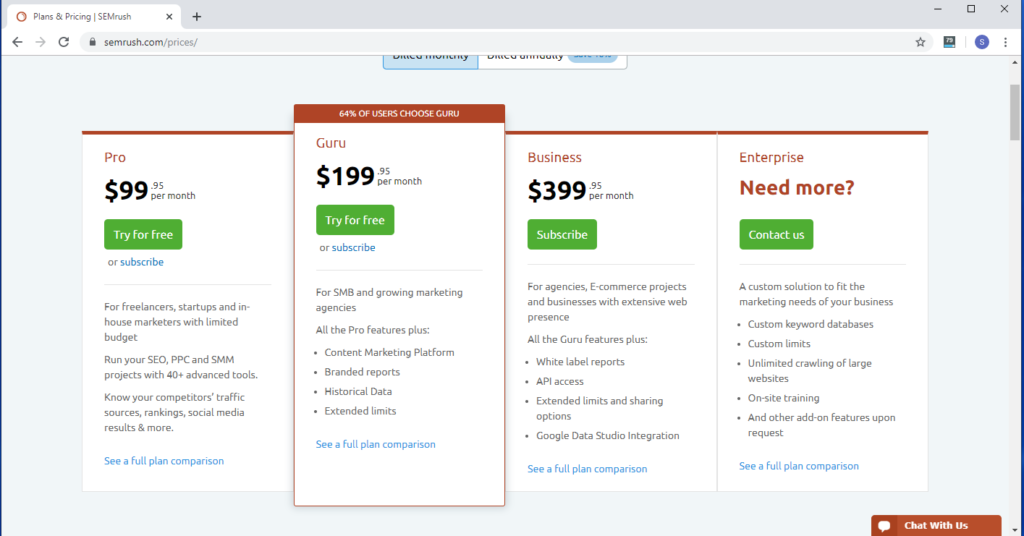Click Custom limits list item
The height and width of the screenshot is (536, 1024).
[779, 343]
